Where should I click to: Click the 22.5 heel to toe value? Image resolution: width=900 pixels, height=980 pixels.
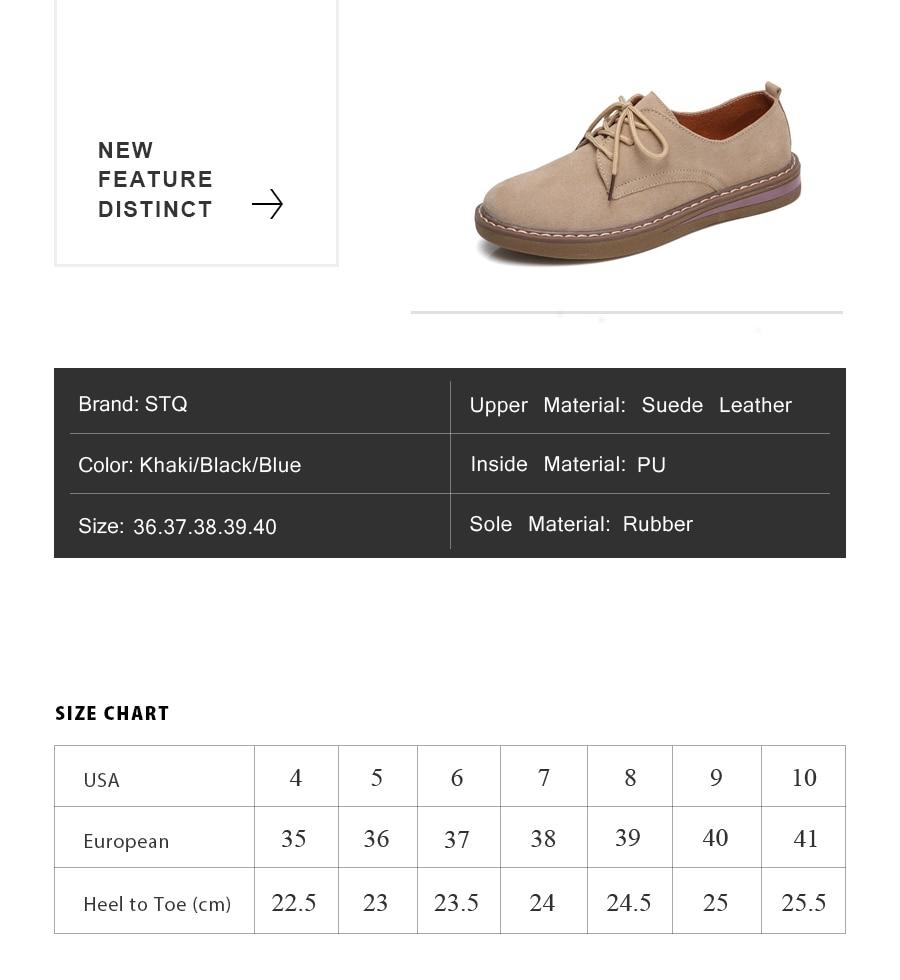[294, 902]
